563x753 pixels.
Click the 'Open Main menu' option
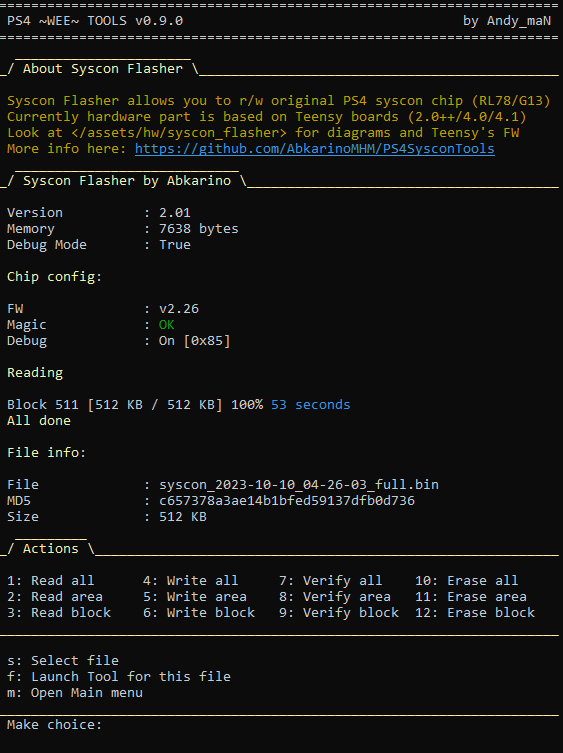(74, 692)
